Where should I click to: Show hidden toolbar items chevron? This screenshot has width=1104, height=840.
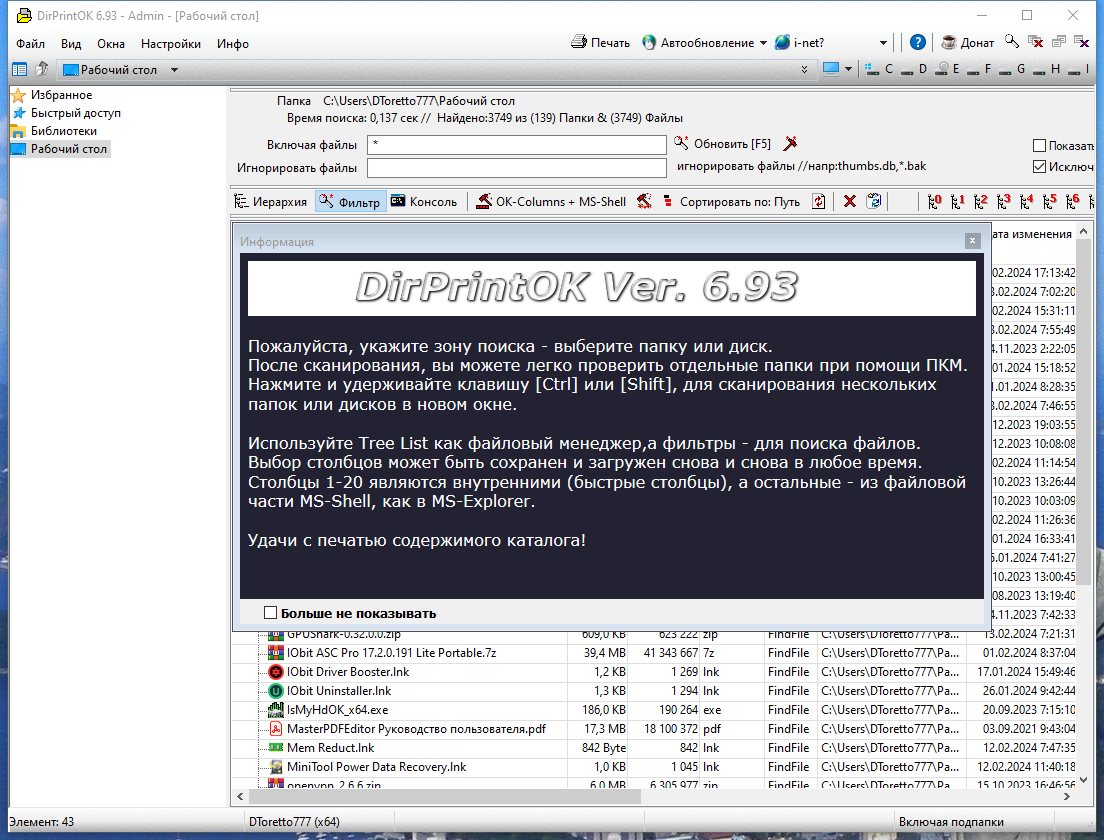point(804,69)
